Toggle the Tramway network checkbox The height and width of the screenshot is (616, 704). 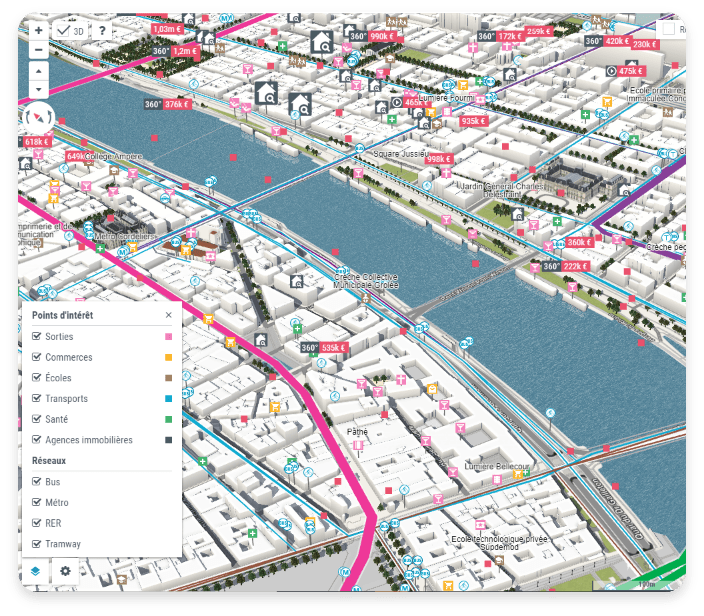[37, 544]
